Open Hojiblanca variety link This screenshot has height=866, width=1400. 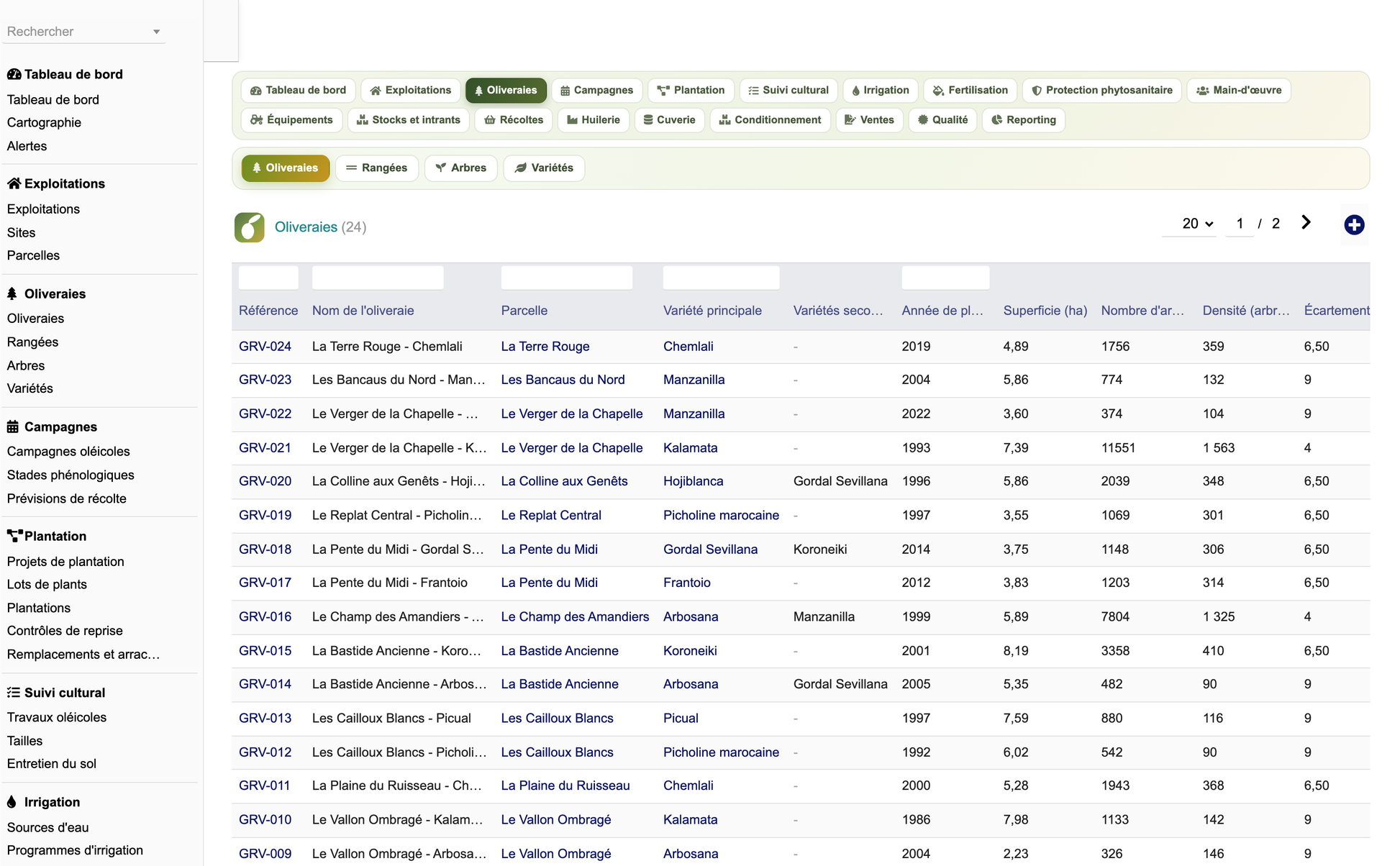tap(693, 481)
